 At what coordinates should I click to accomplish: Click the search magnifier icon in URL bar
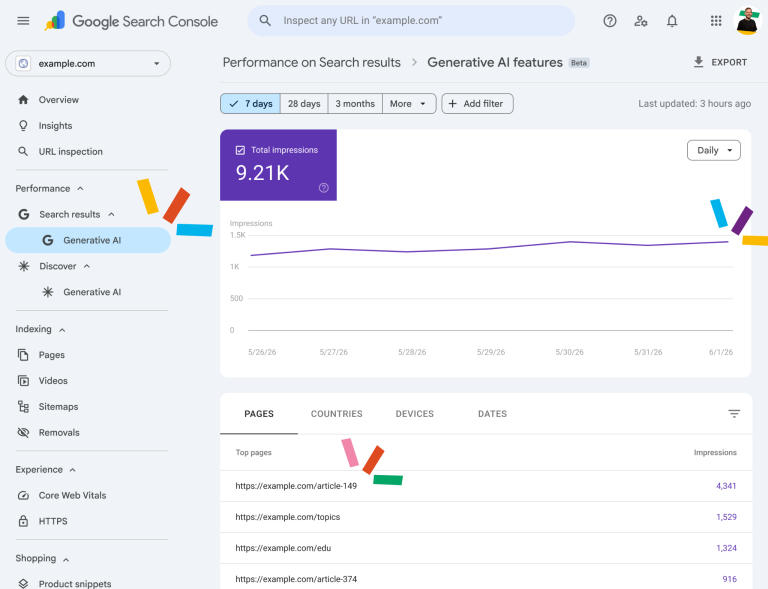(x=265, y=21)
